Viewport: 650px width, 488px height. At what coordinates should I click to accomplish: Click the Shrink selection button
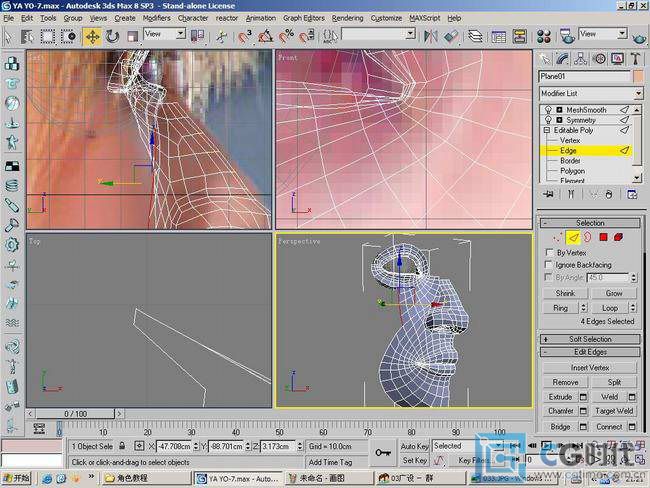coord(565,293)
